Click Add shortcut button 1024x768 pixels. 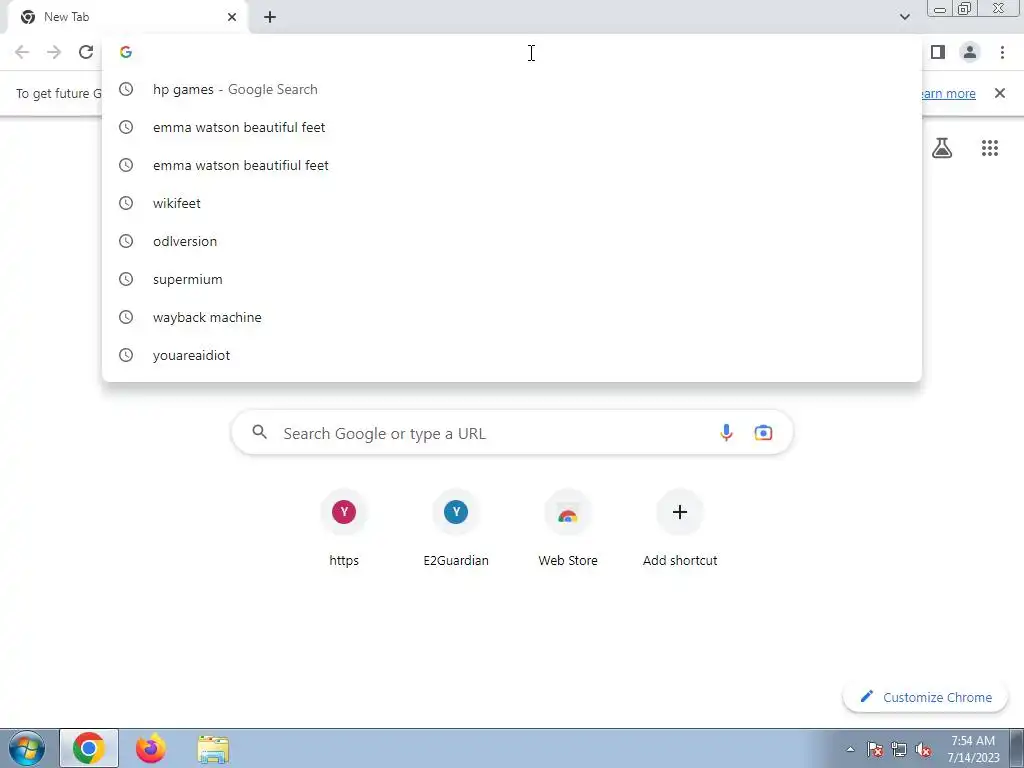(x=680, y=529)
